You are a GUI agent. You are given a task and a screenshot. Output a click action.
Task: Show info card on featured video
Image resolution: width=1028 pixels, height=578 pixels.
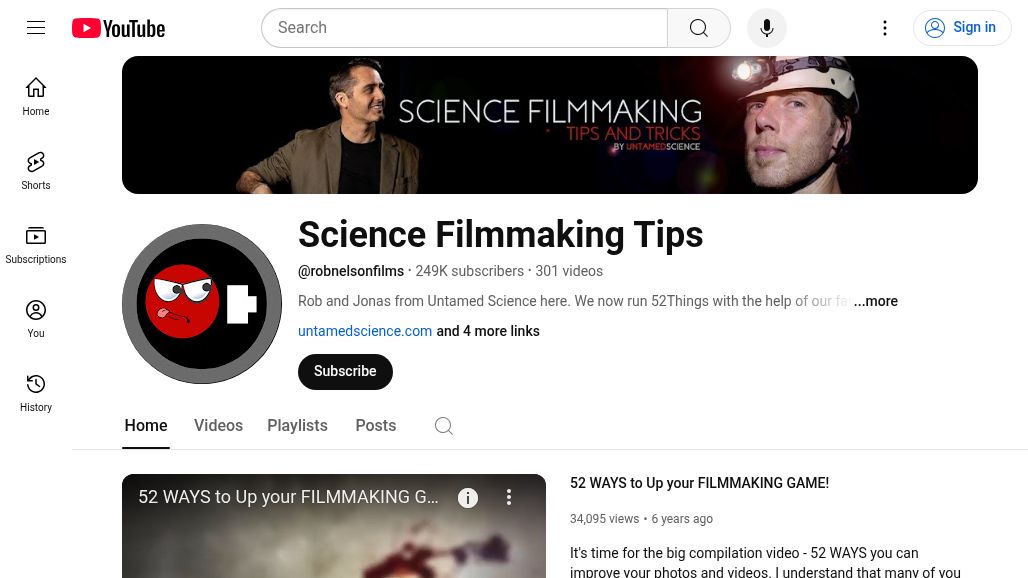coord(467,498)
